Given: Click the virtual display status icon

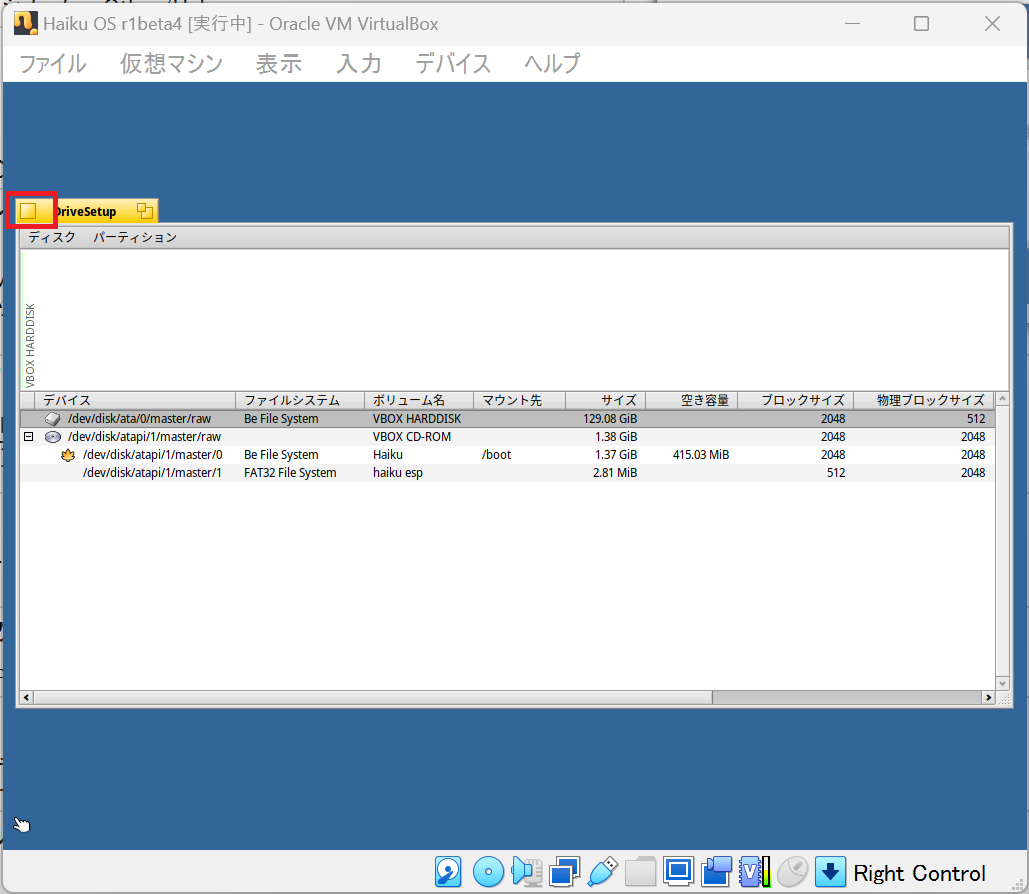Looking at the screenshot, I should coord(678,872).
